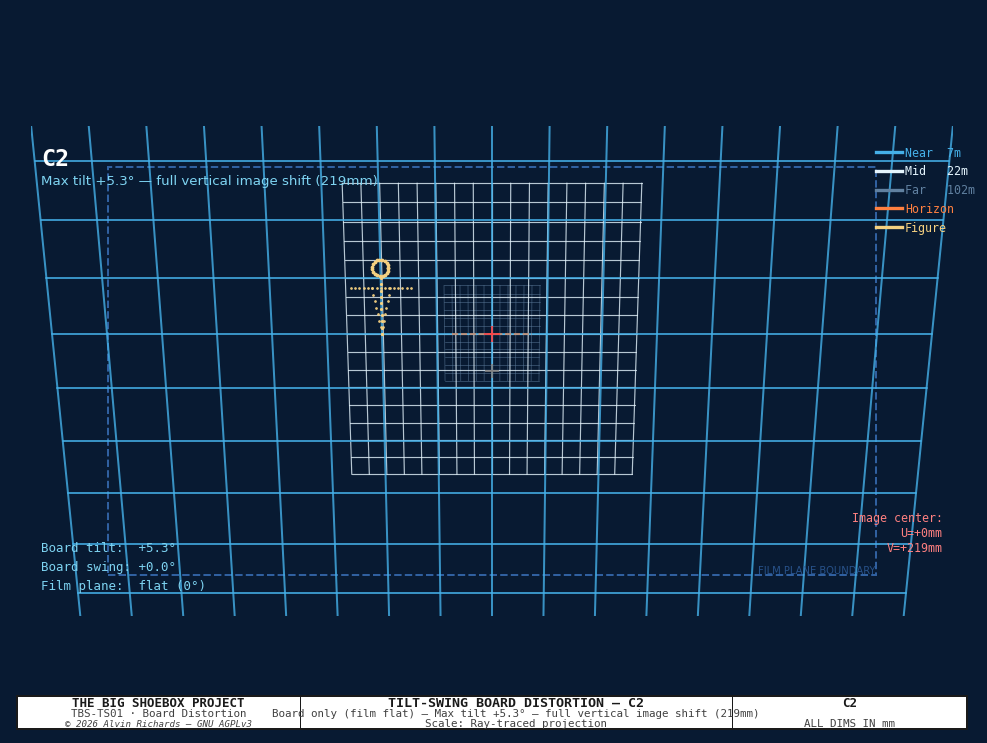The width and height of the screenshot is (987, 743).
Task: Click the Near 7m legend label
Action: 932,153
